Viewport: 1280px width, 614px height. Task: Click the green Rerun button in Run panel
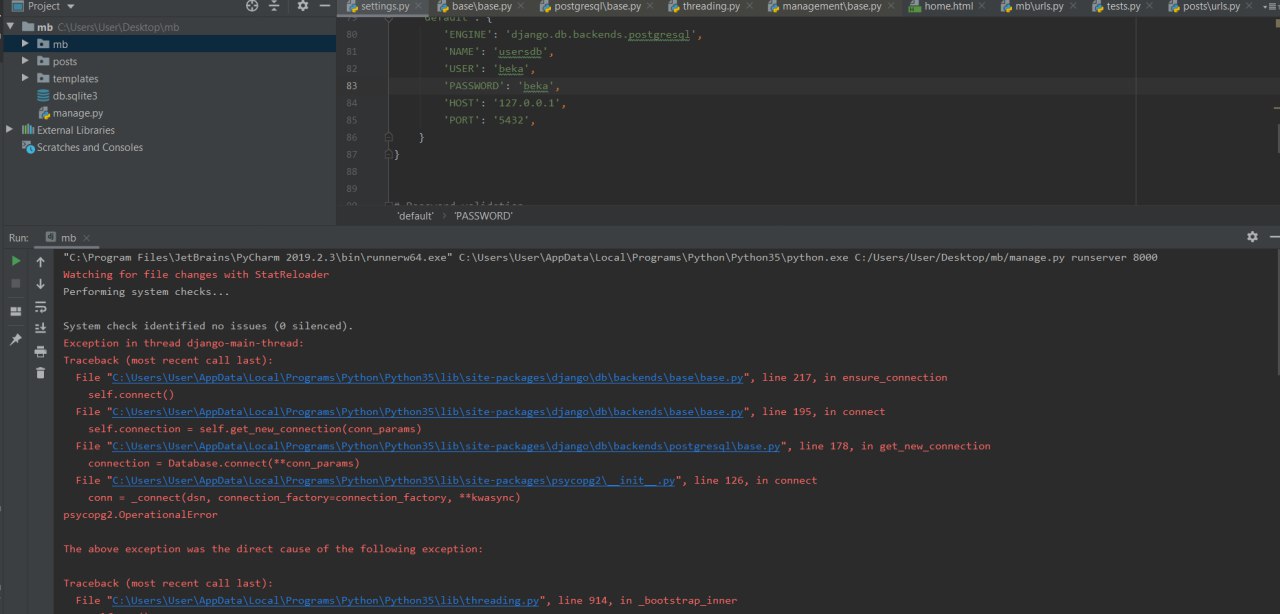16,261
